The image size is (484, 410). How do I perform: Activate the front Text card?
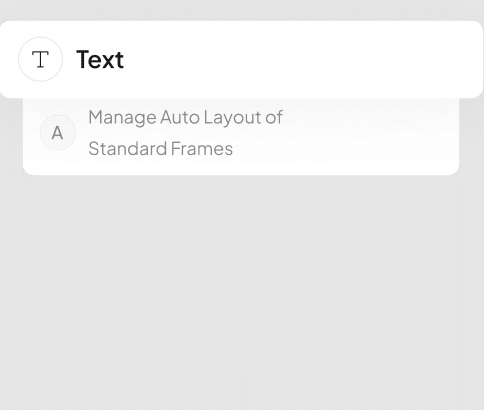[241, 59]
